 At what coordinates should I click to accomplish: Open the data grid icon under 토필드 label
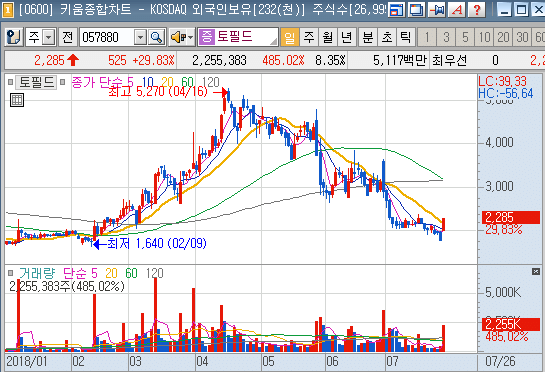pyautogui.click(x=17, y=100)
